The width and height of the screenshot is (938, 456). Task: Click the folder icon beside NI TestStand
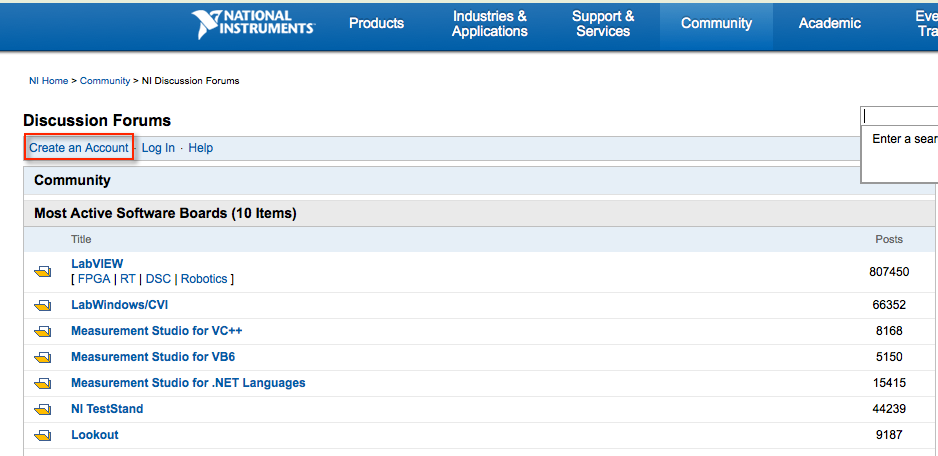pyautogui.click(x=43, y=409)
